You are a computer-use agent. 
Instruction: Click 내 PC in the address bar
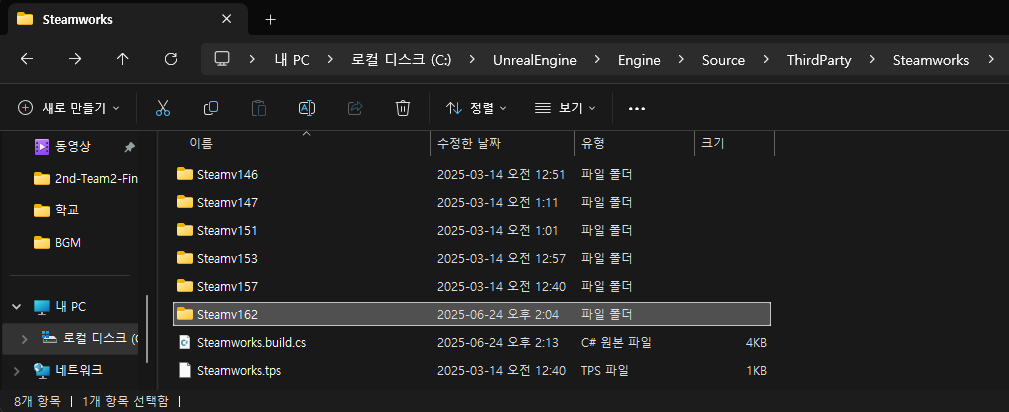292,60
